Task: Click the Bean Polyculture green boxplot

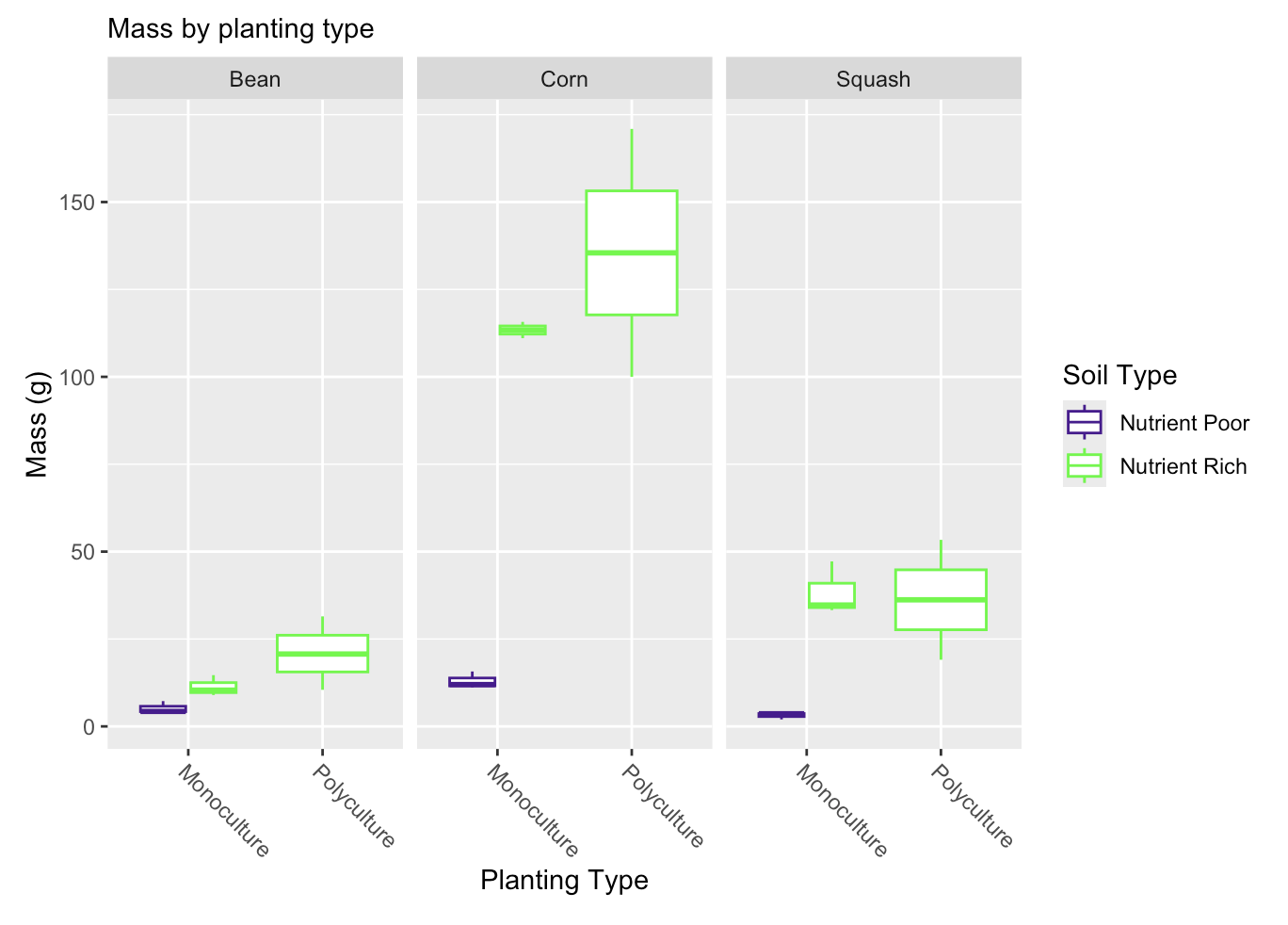Action: [x=322, y=654]
